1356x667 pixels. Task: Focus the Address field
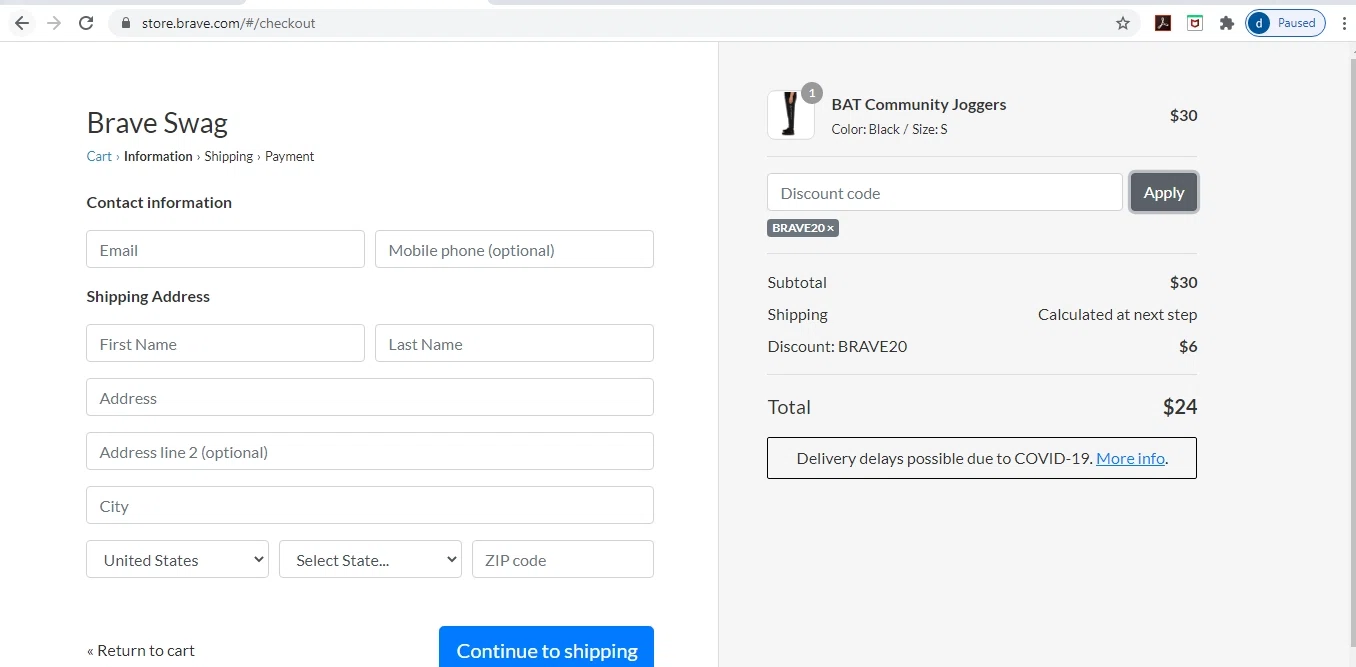coord(370,397)
